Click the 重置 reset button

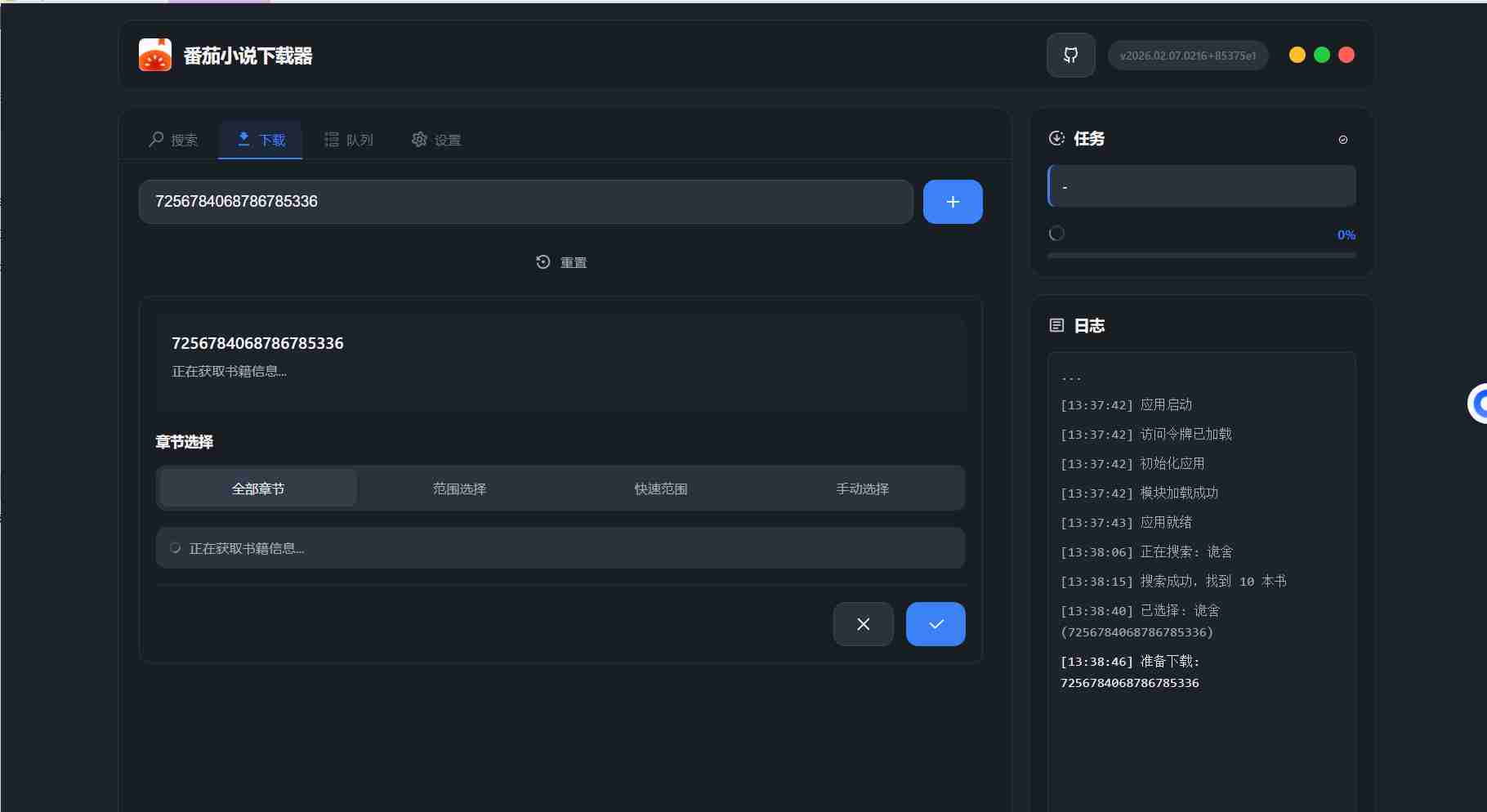(561, 262)
